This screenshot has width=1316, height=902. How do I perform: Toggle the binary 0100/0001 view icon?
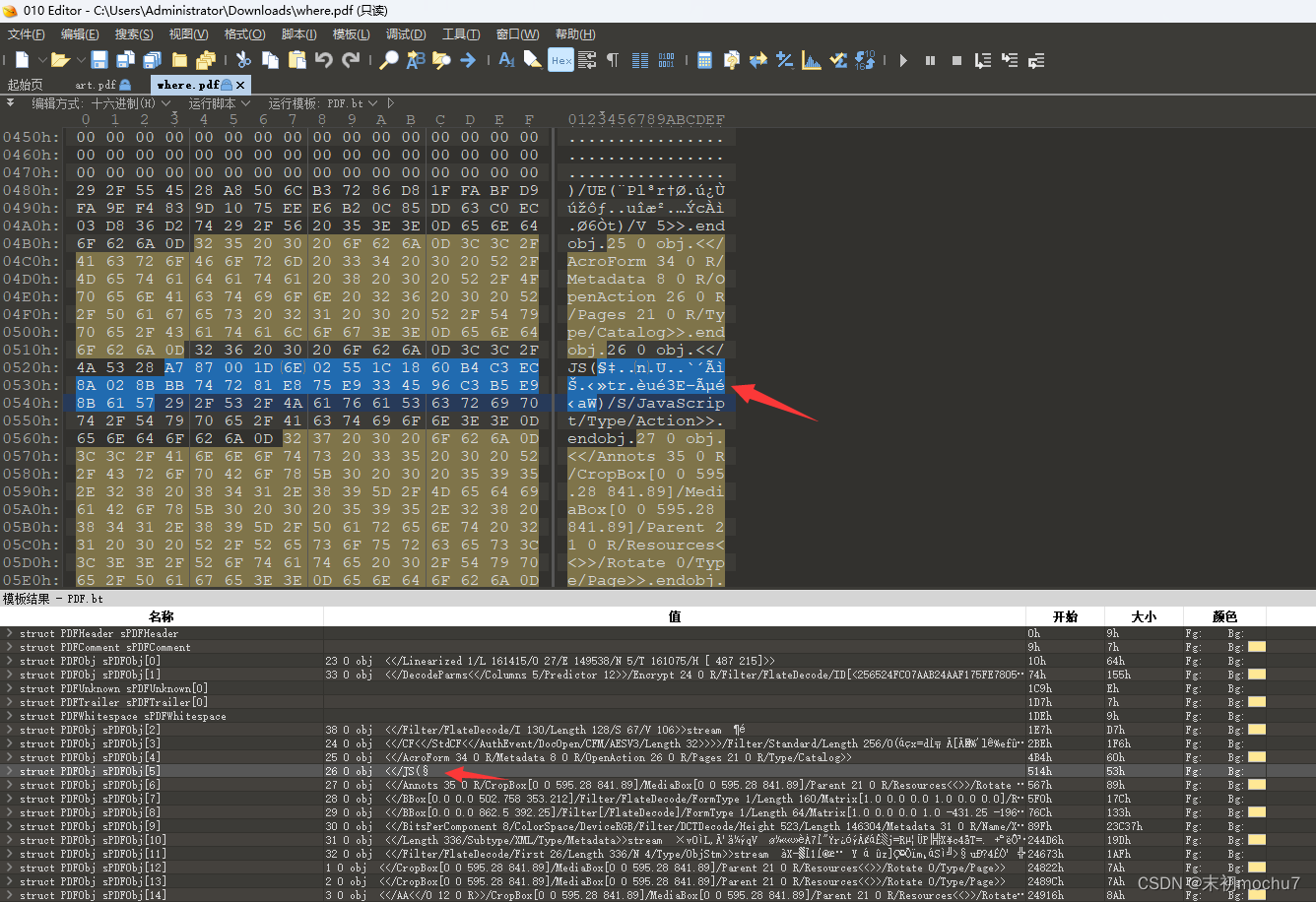(667, 60)
